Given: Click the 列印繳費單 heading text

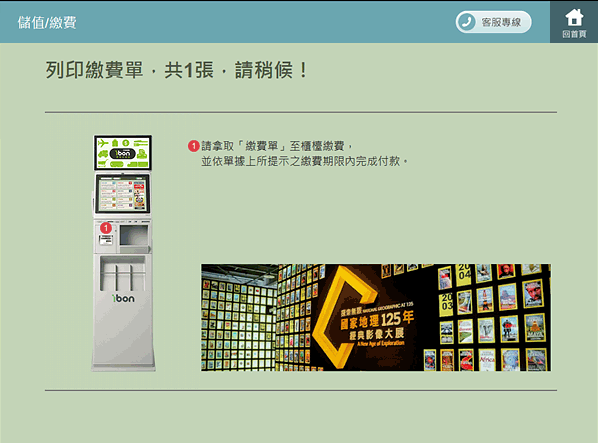Looking at the screenshot, I should tap(94, 70).
